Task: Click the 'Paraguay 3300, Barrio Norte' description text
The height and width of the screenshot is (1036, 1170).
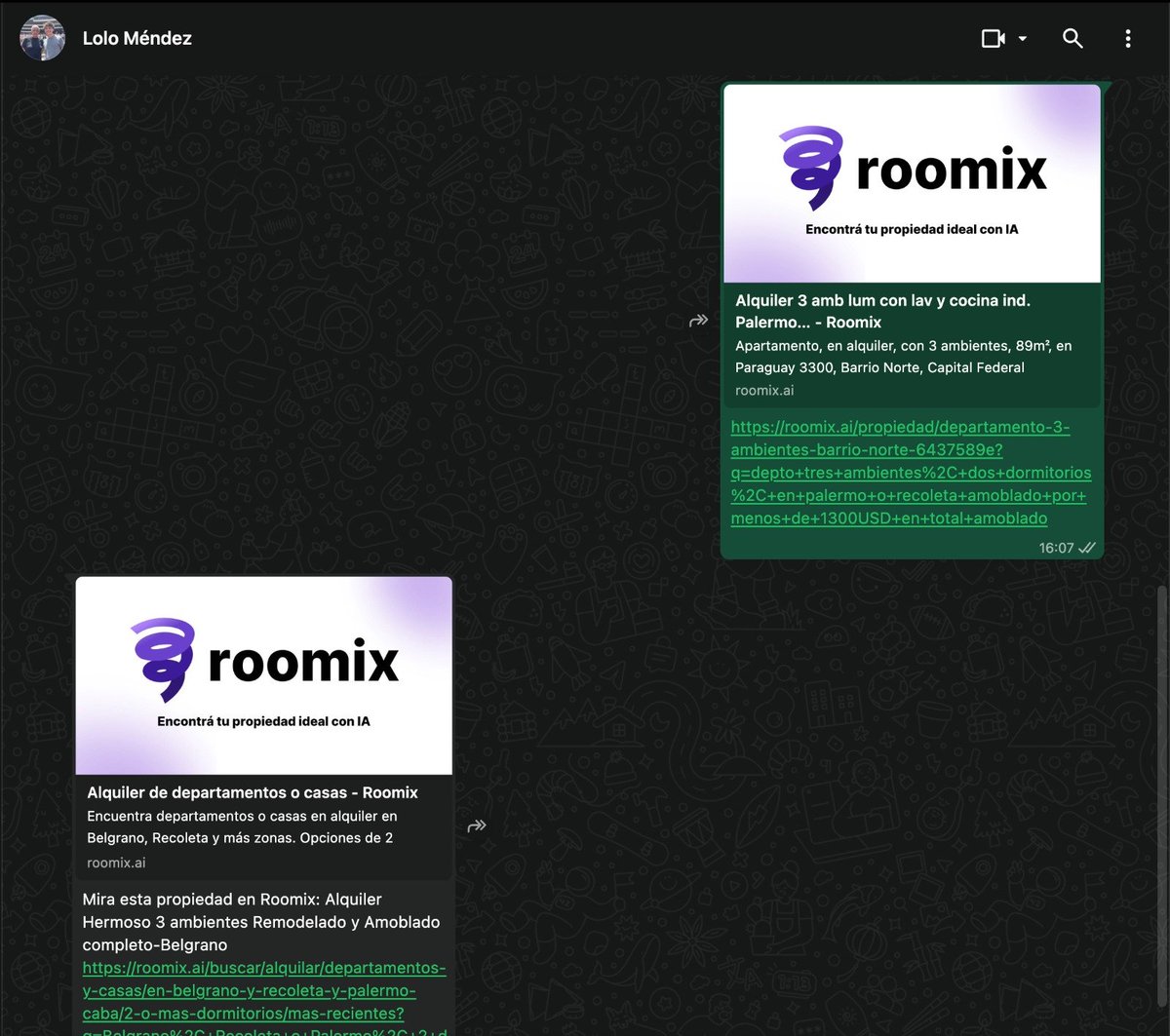Action: coord(903,357)
